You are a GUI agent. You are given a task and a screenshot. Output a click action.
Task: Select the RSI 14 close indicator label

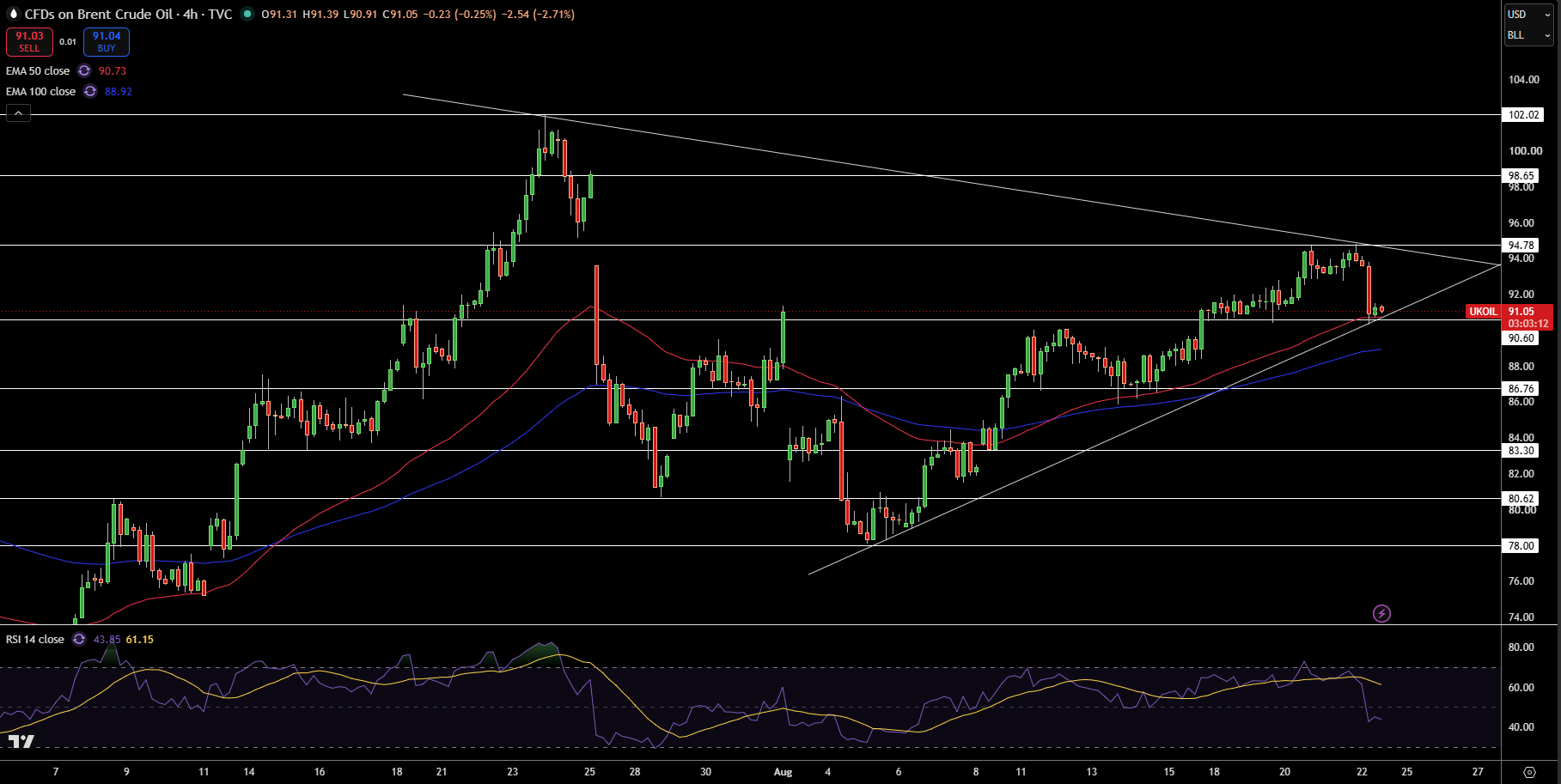tap(35, 640)
